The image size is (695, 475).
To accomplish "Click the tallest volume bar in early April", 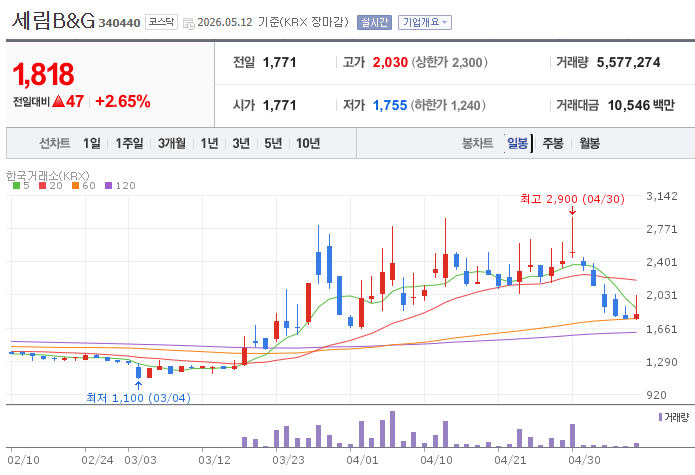I will tap(392, 429).
